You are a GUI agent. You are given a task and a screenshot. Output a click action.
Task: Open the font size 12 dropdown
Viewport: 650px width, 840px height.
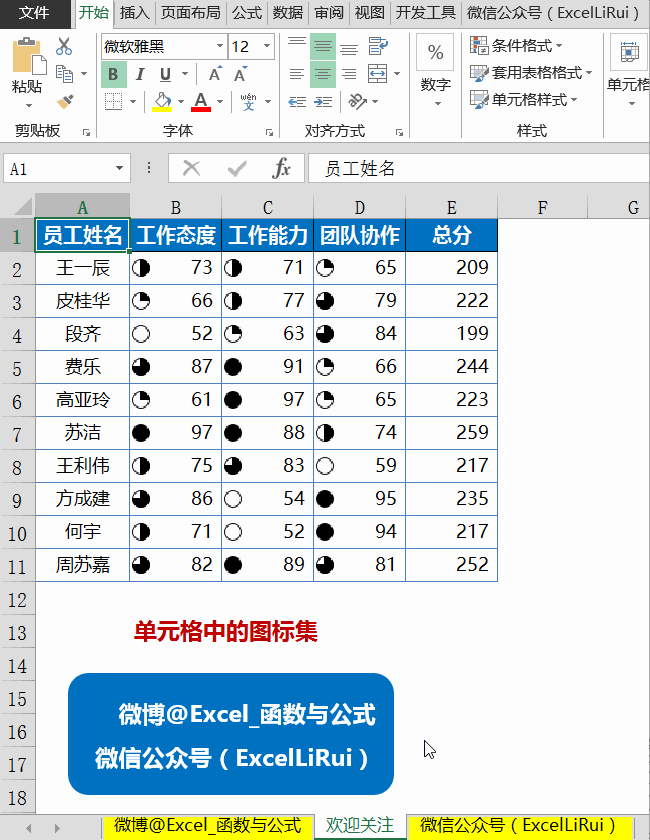[266, 46]
